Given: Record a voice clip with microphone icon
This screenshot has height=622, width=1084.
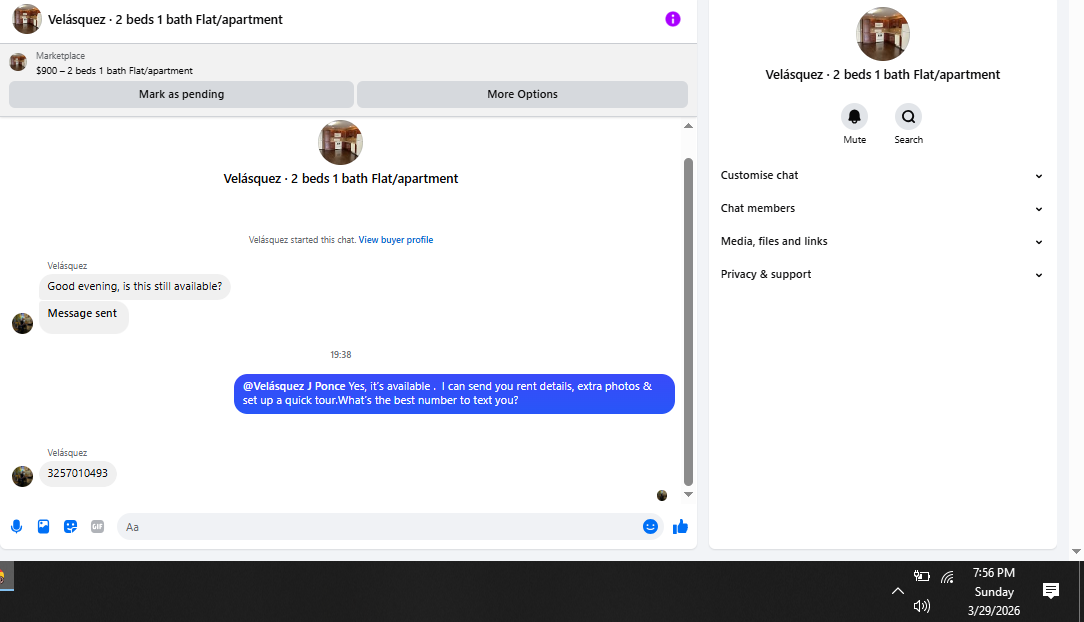Looking at the screenshot, I should coord(17,527).
